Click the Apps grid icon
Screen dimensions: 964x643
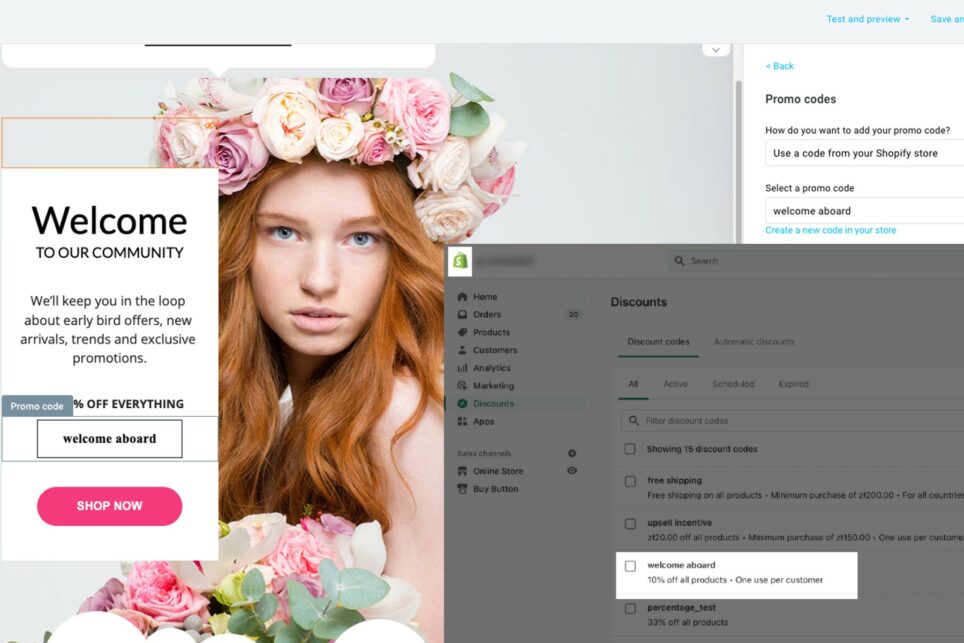click(x=463, y=421)
